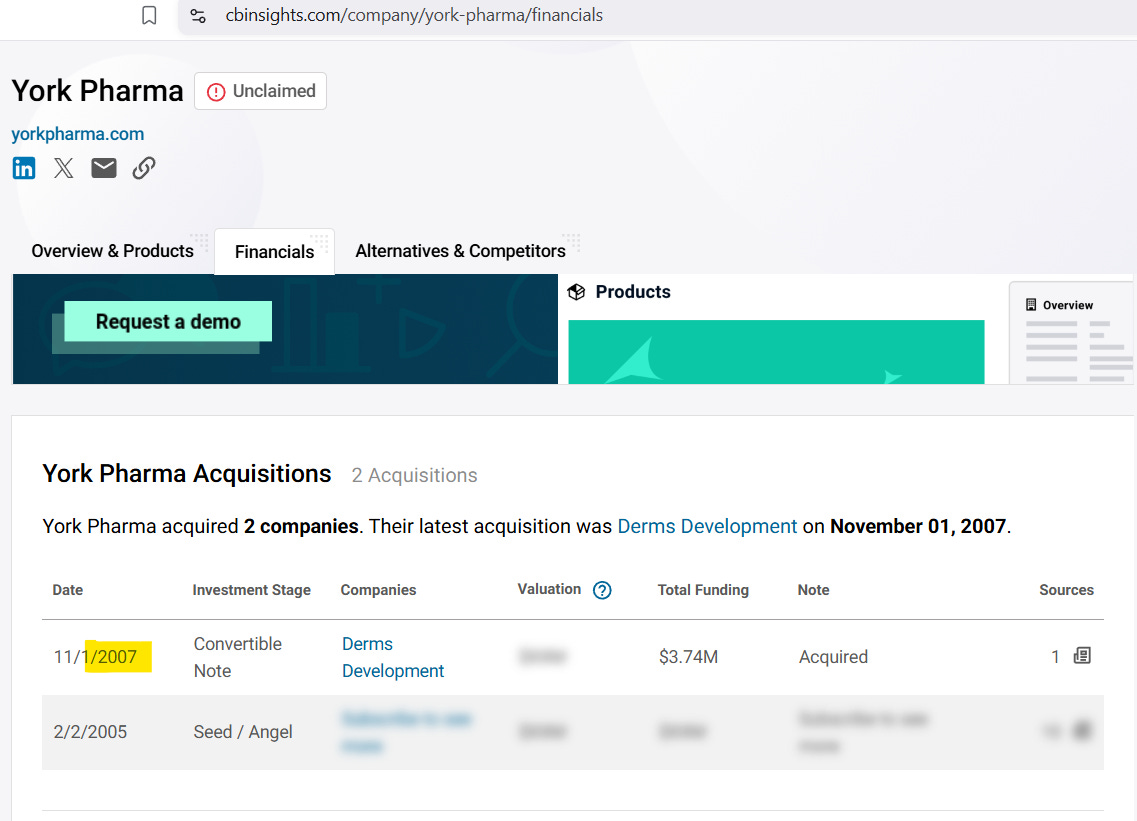The height and width of the screenshot is (821, 1137).
Task: Click blurred subscribe link in 2/2/2005 row
Action: [406, 732]
